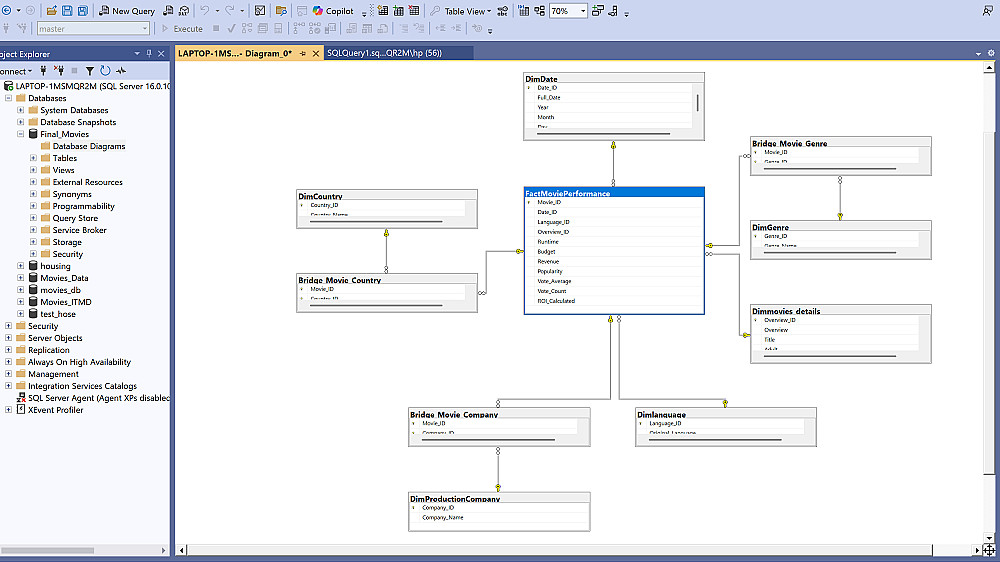This screenshot has width=1000, height=562.
Task: Open Copilot from the toolbar
Action: pos(333,11)
